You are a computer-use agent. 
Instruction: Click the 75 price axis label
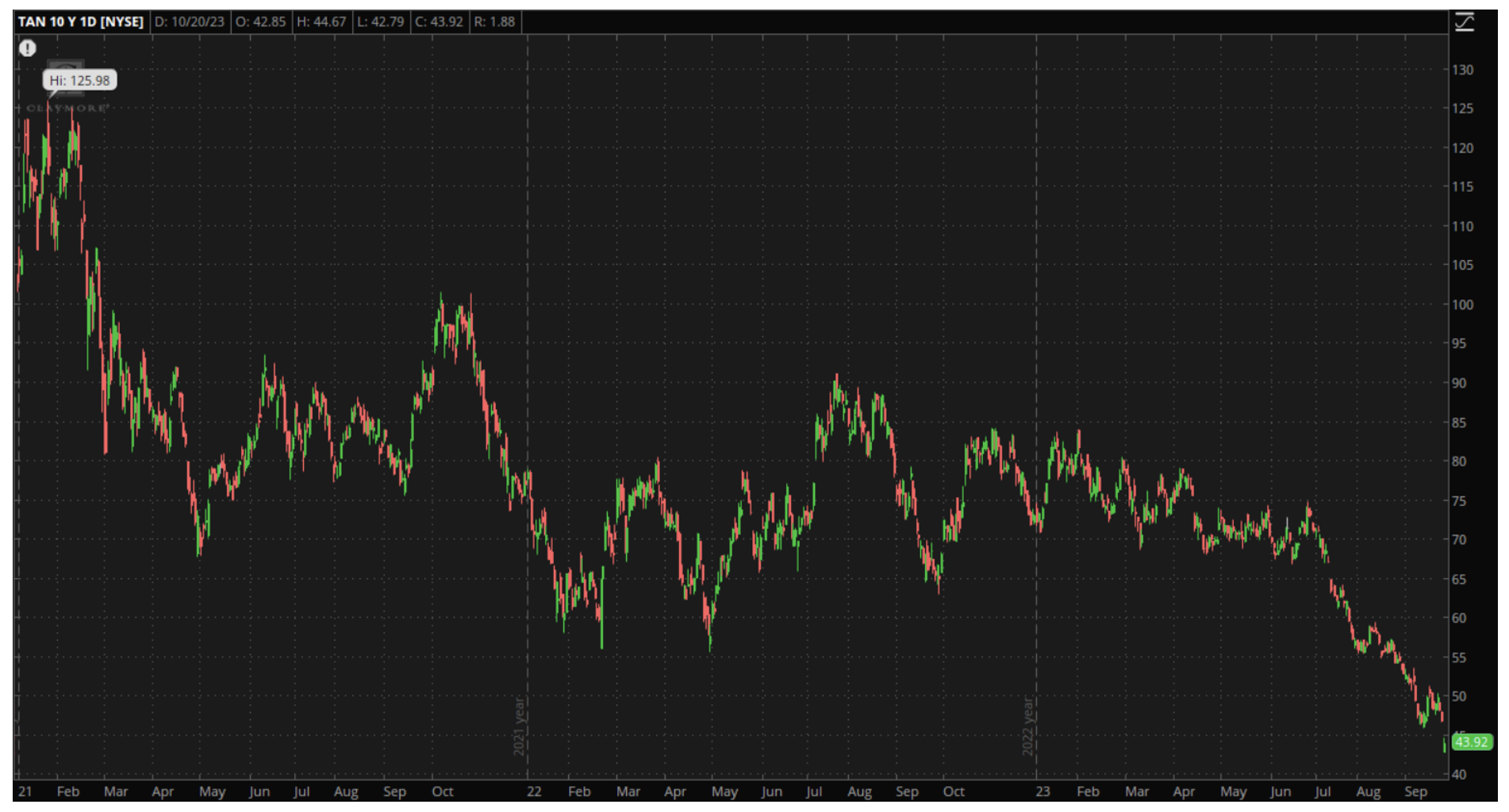[1459, 501]
